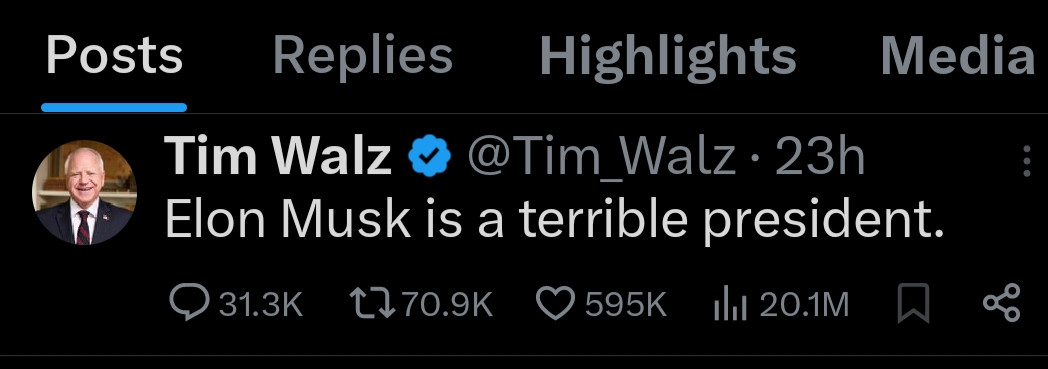1048x369 pixels.
Task: Open the three-dot more options menu
Action: point(1027,161)
